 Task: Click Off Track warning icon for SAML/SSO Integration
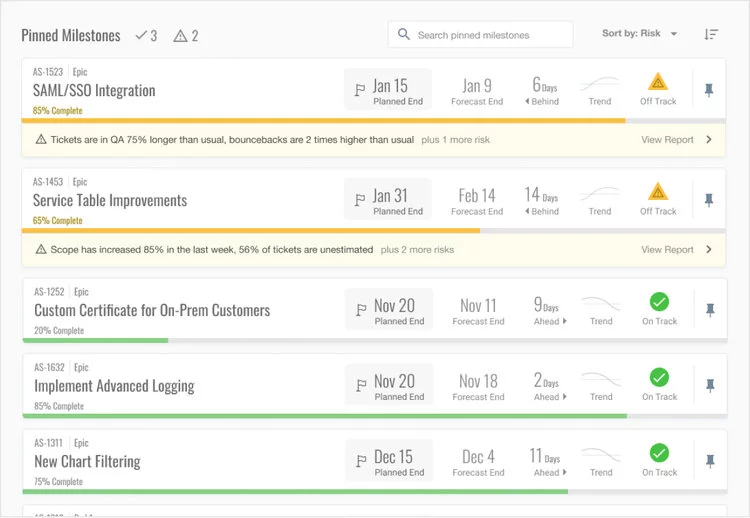click(658, 82)
